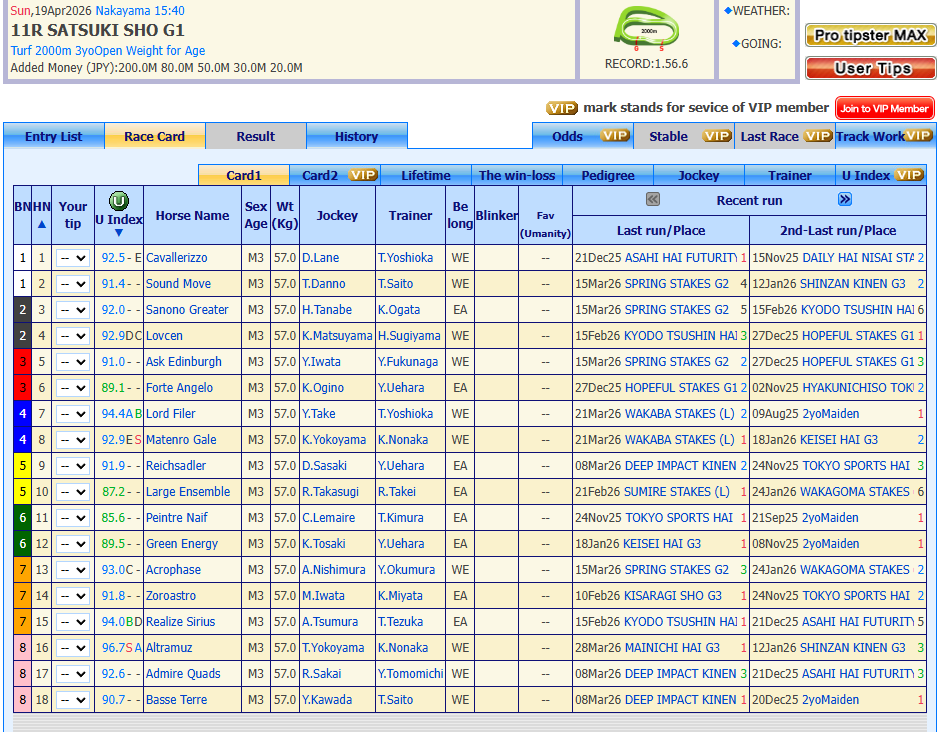Viewport: 940px width, 732px height.
Task: Open MAINICHI HAI G3 last run link
Action: [x=673, y=647]
